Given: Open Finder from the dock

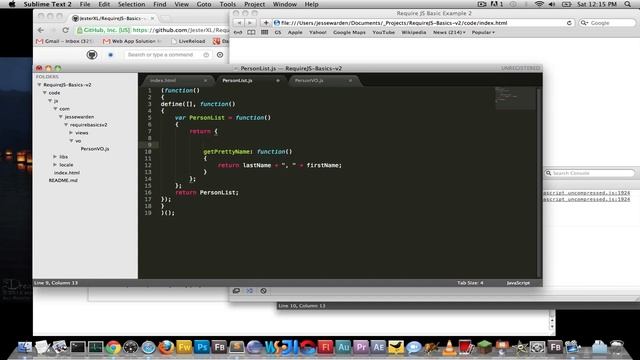Looking at the screenshot, I should tap(24, 347).
